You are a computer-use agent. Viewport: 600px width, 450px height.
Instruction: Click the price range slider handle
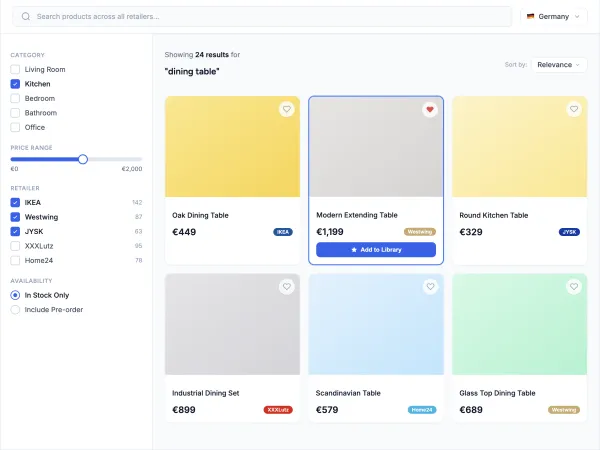click(83, 159)
